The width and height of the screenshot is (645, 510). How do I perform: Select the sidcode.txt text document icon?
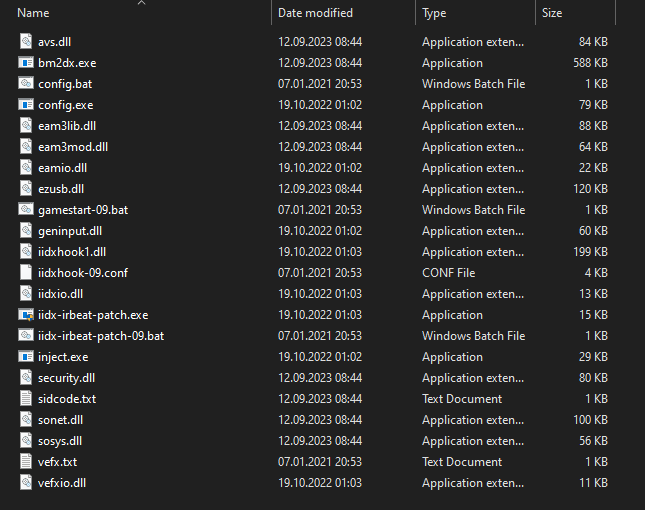27,399
